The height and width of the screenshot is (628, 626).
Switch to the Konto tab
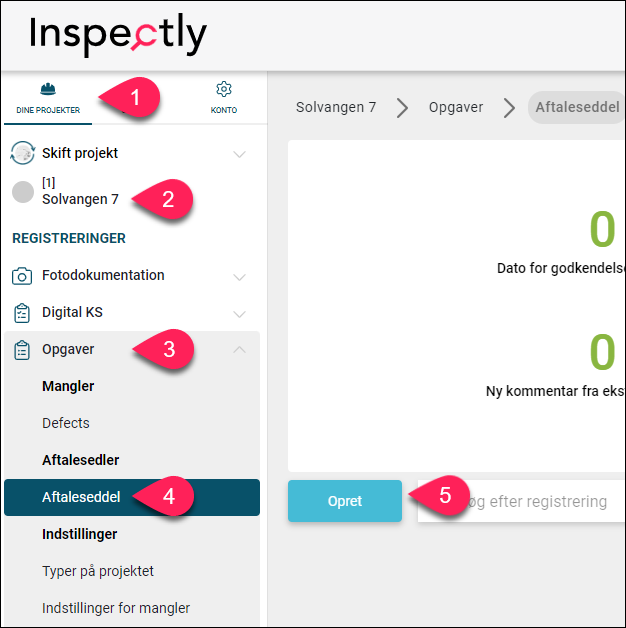(x=224, y=99)
